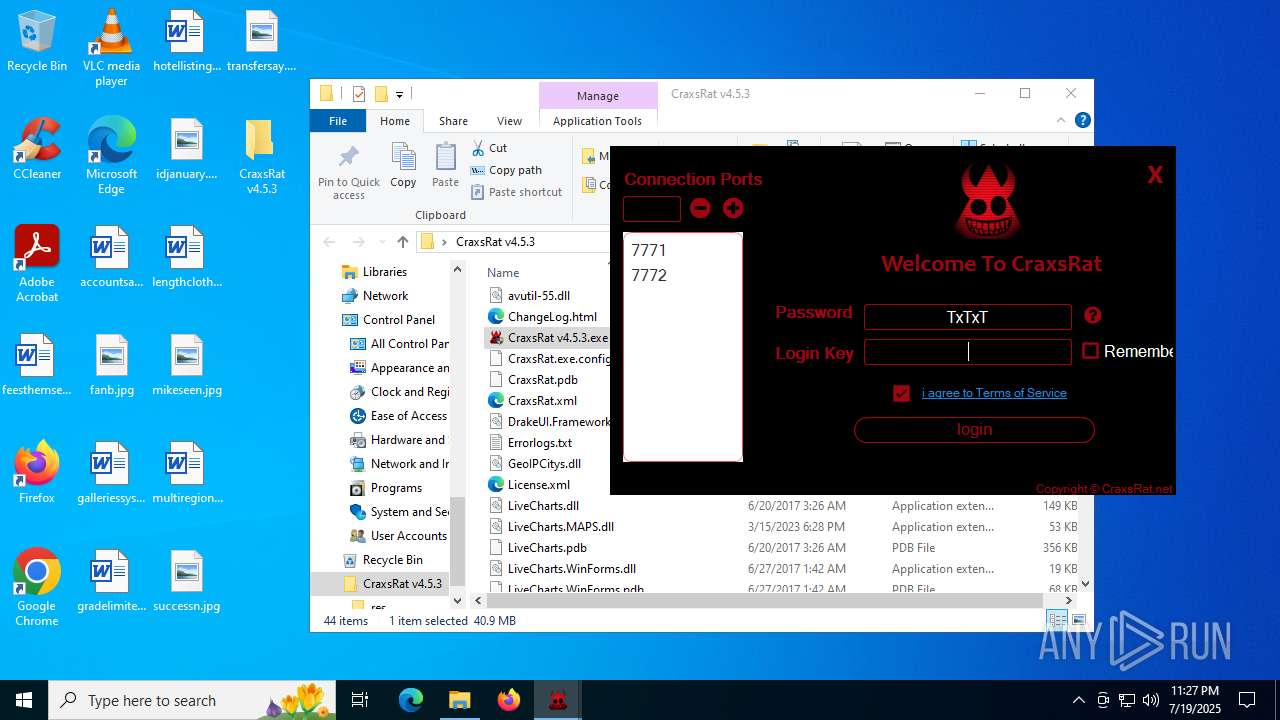Open Customize Quick Access Toolbar dropdown
This screenshot has height=720, width=1280.
click(x=399, y=95)
